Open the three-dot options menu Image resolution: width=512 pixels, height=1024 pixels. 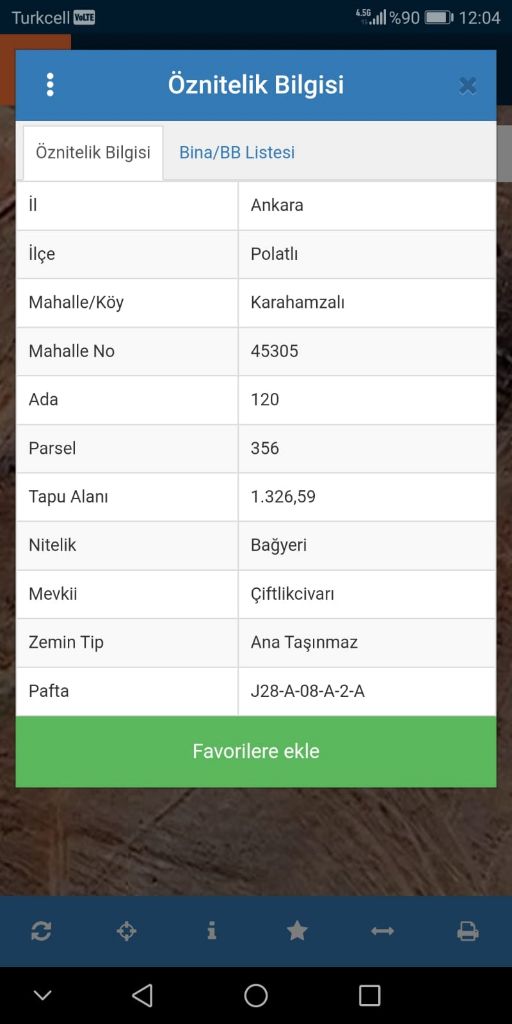(50, 85)
